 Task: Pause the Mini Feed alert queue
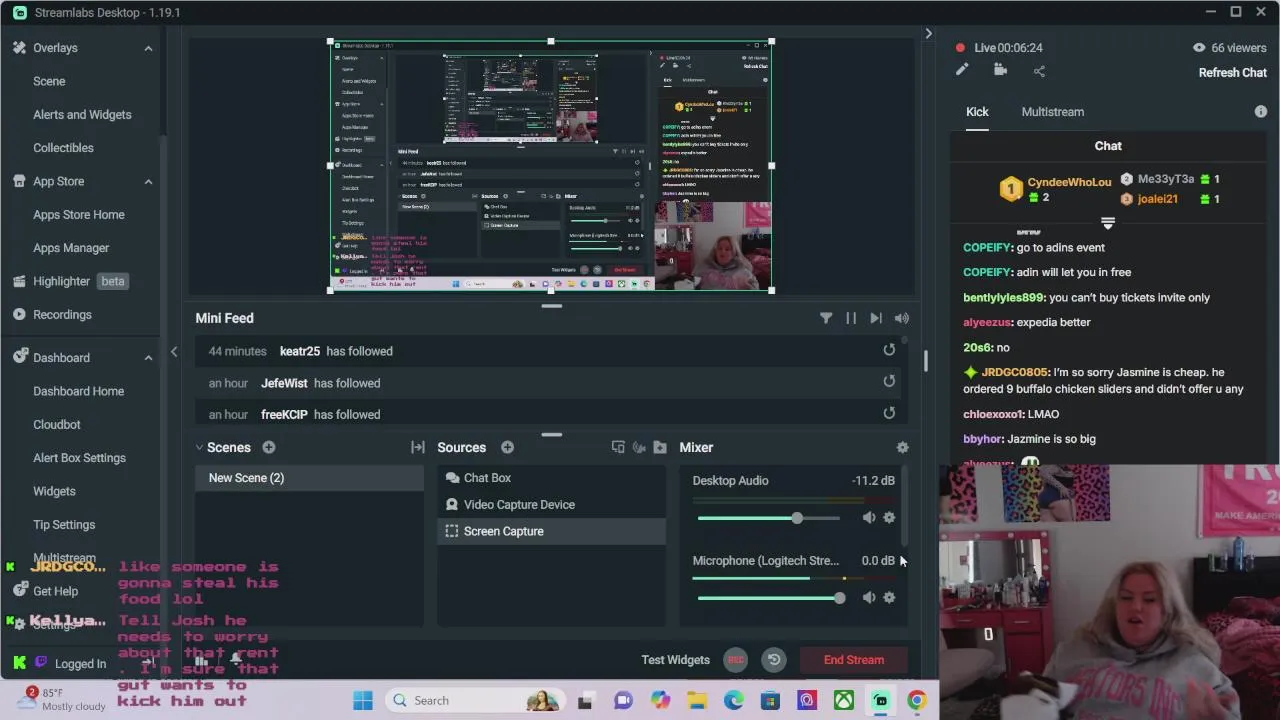(851, 318)
